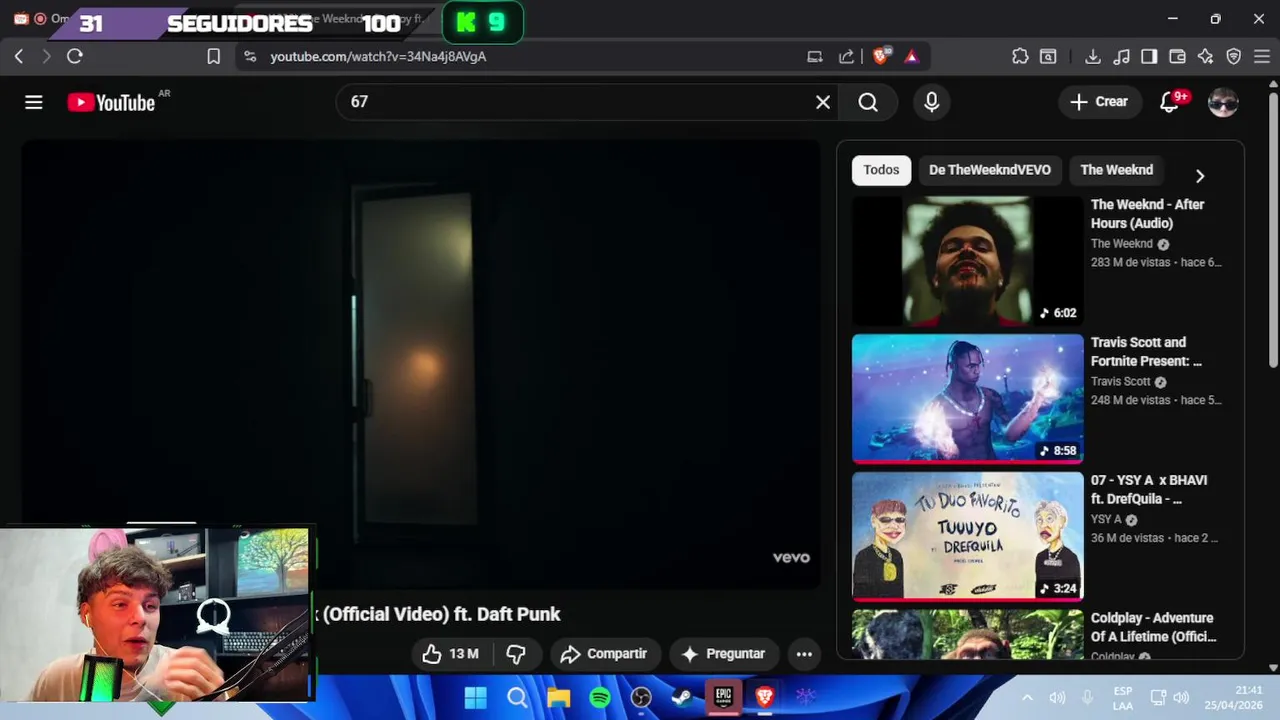This screenshot has width=1280, height=720.
Task: Run the search with the magnifier button
Action: pyautogui.click(x=868, y=102)
